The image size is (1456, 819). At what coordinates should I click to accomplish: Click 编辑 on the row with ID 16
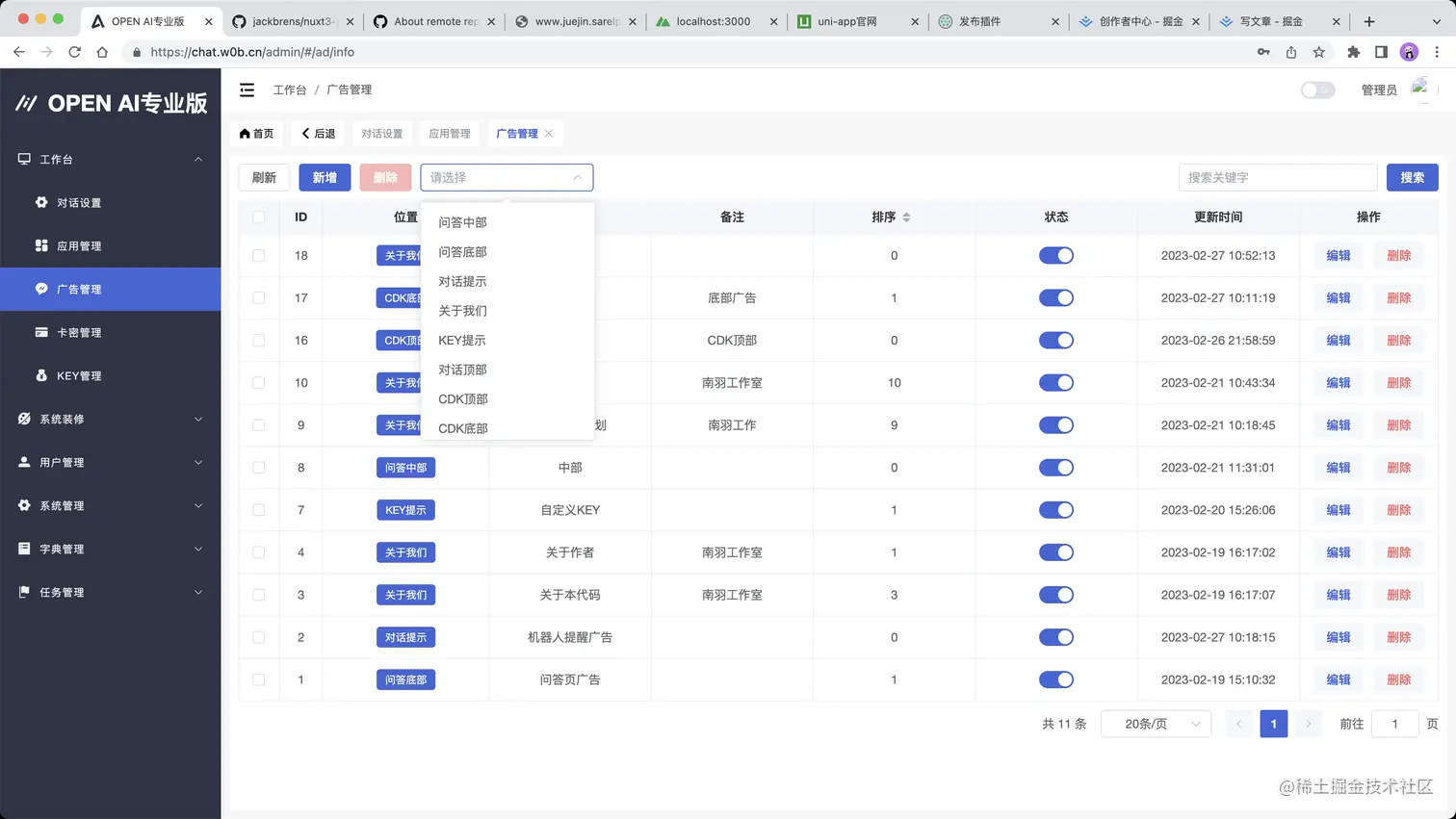1337,340
